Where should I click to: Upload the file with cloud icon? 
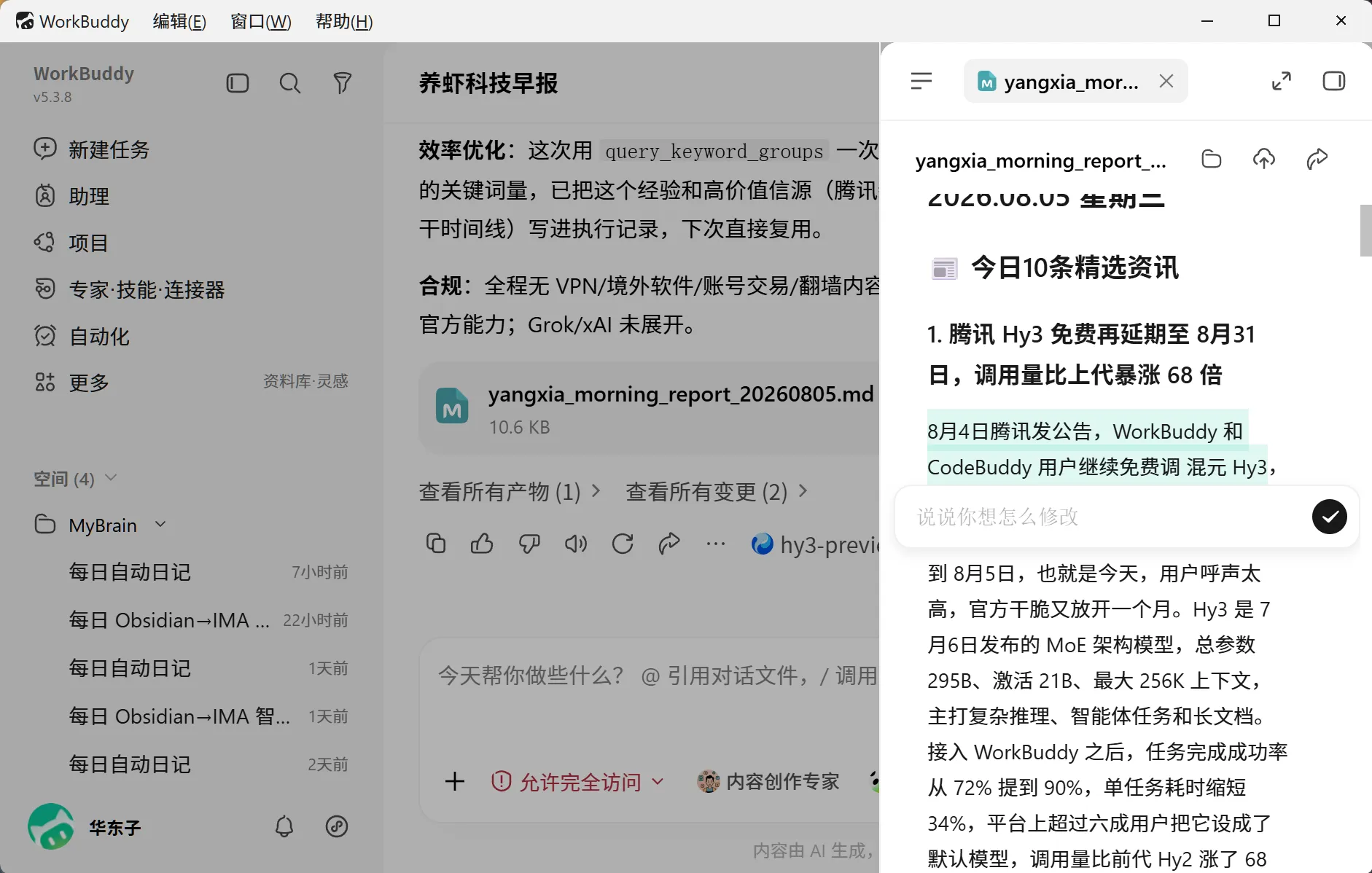(1264, 159)
